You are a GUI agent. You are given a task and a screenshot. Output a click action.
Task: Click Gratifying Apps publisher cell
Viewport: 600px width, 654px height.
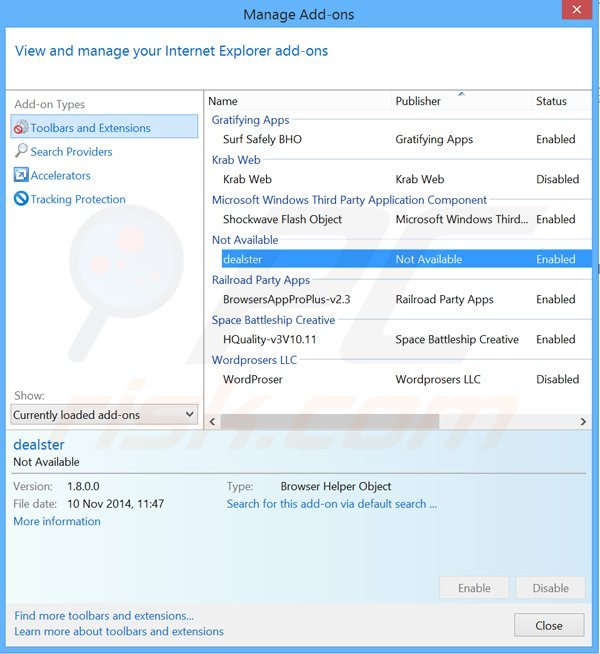coord(434,139)
